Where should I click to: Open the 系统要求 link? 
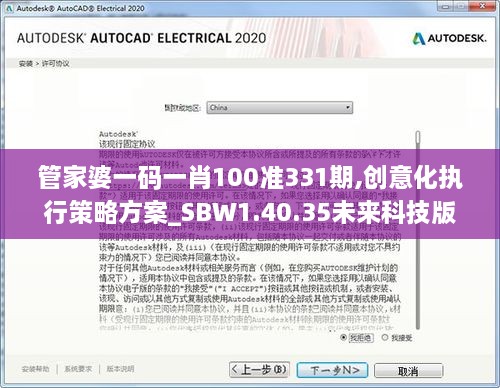click(78, 369)
